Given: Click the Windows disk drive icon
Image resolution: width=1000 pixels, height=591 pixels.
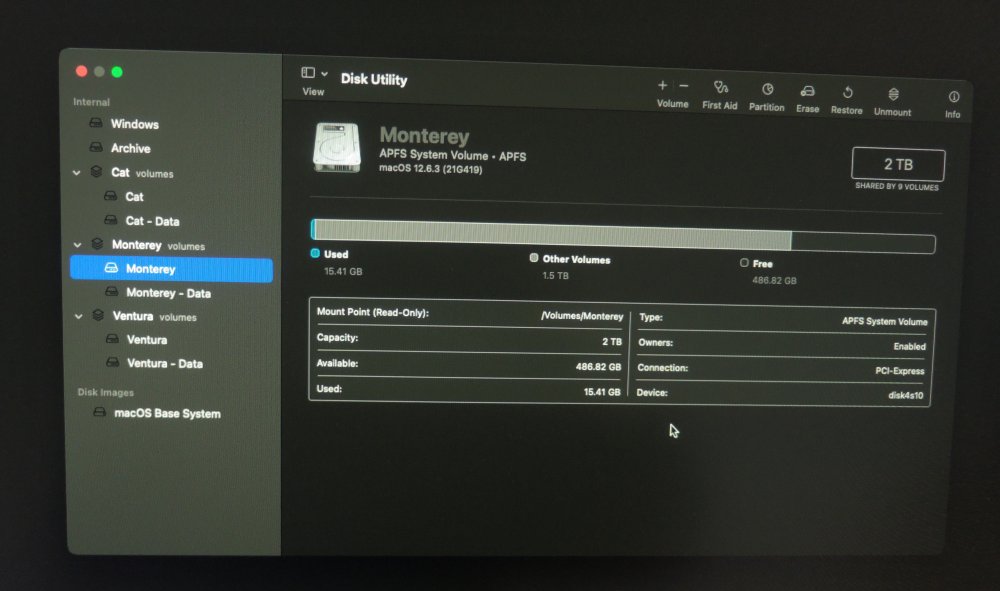Looking at the screenshot, I should pos(96,122).
